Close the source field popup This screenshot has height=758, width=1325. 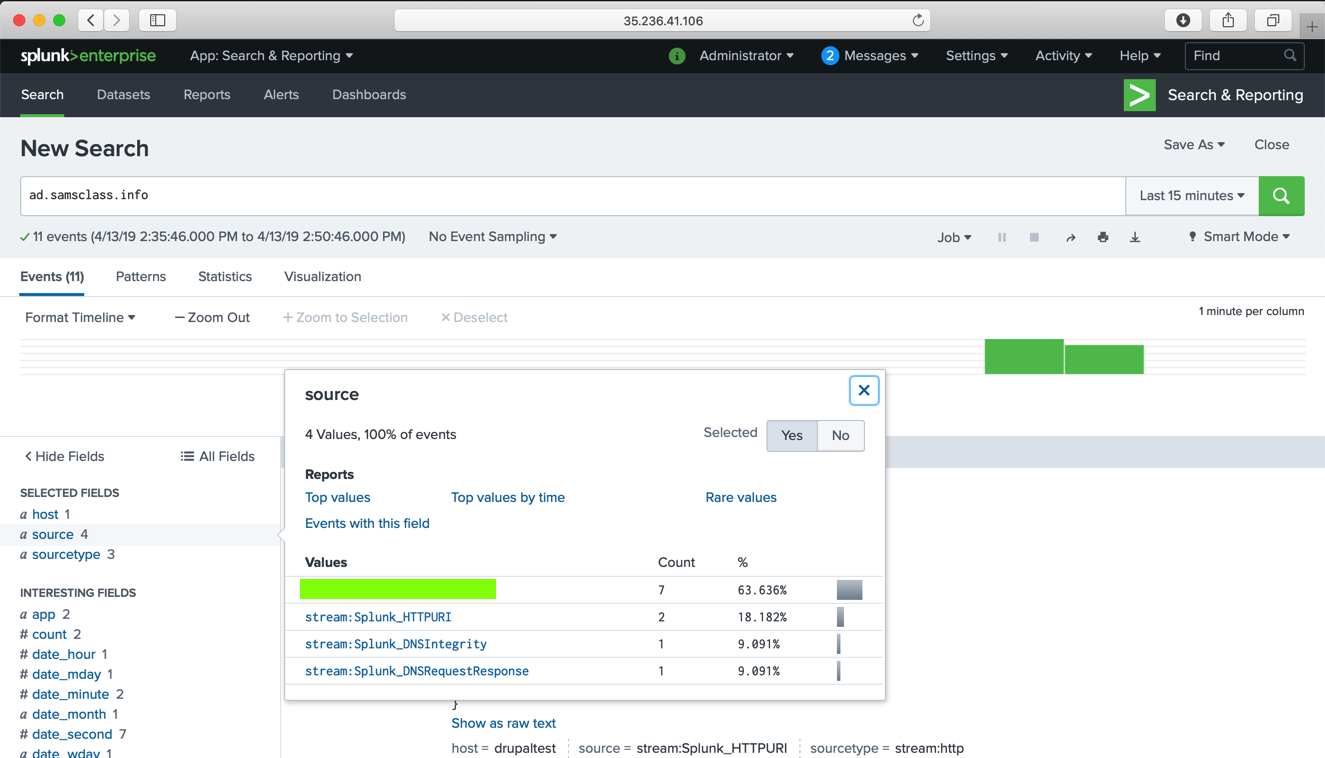pyautogui.click(x=864, y=390)
